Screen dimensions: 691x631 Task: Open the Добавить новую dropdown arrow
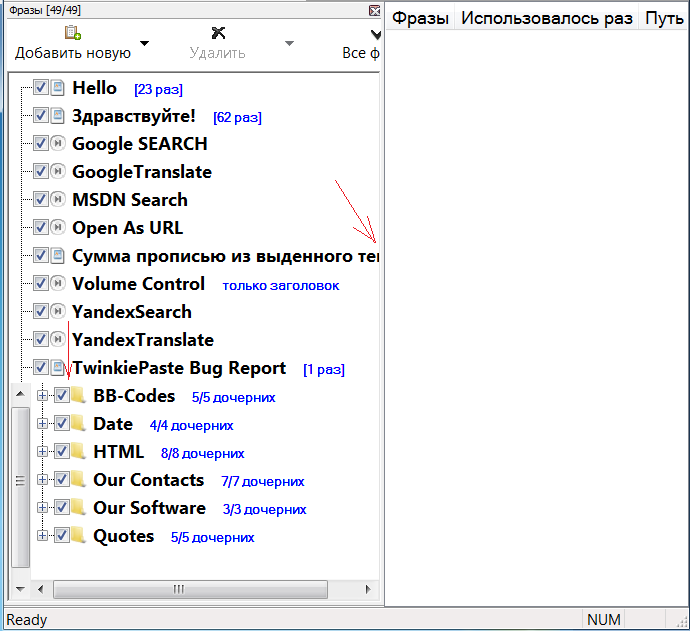pyautogui.click(x=144, y=43)
